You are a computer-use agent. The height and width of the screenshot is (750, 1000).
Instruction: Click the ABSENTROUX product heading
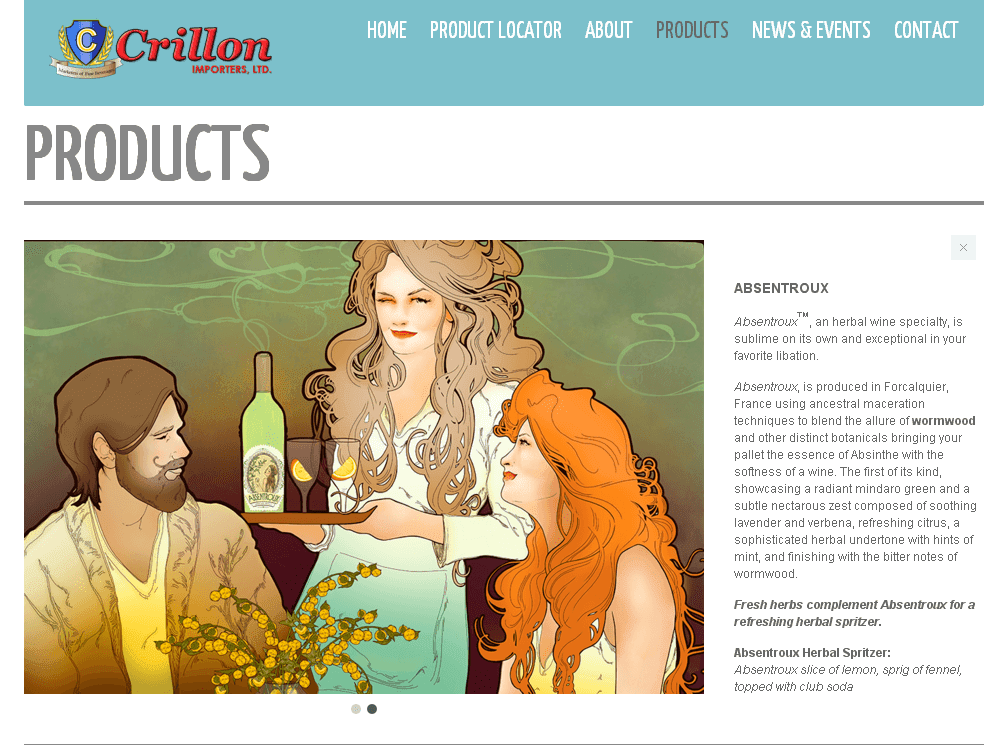tap(781, 288)
